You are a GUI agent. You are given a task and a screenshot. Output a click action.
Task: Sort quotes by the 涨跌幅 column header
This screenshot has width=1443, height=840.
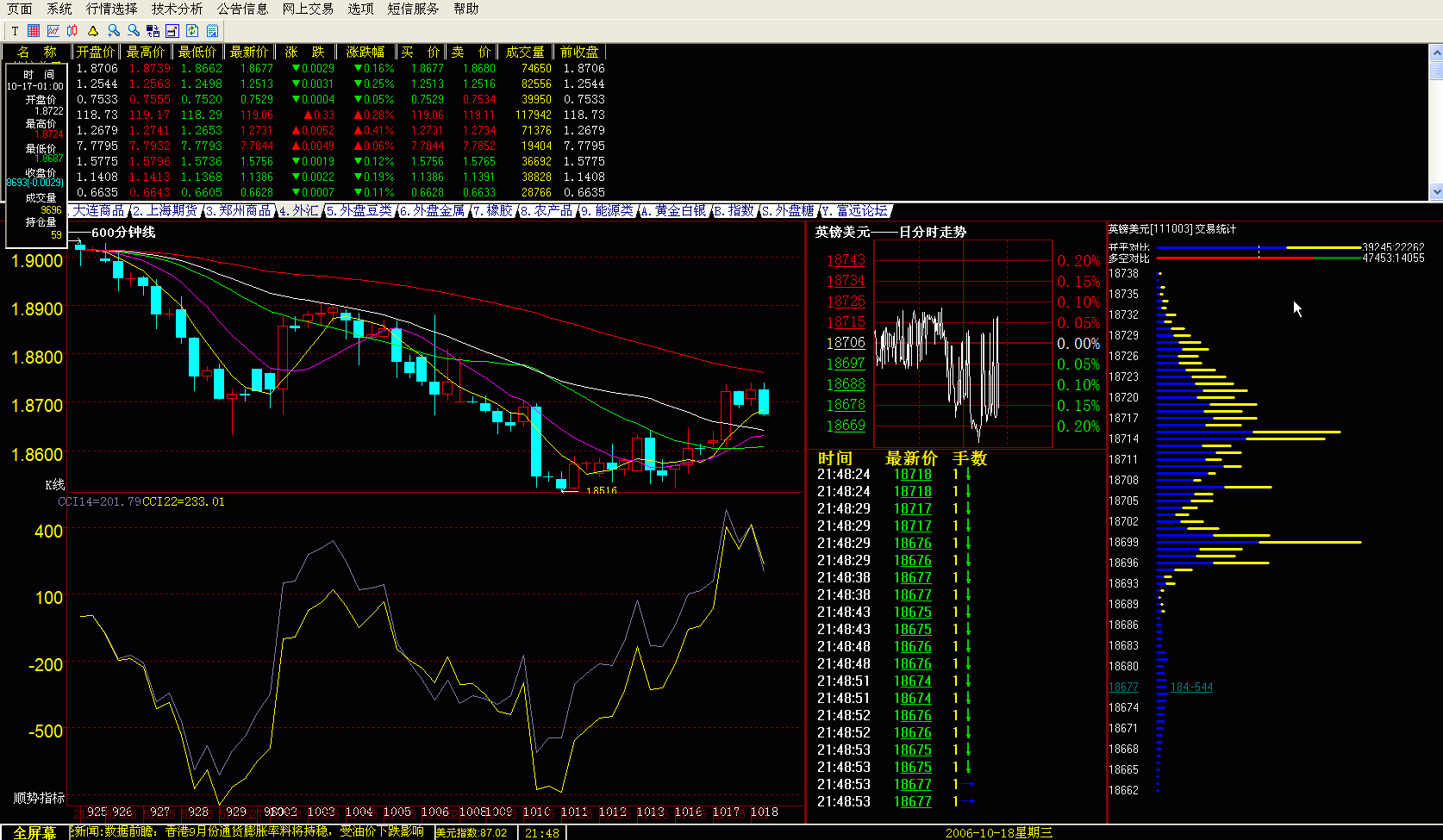pos(365,53)
